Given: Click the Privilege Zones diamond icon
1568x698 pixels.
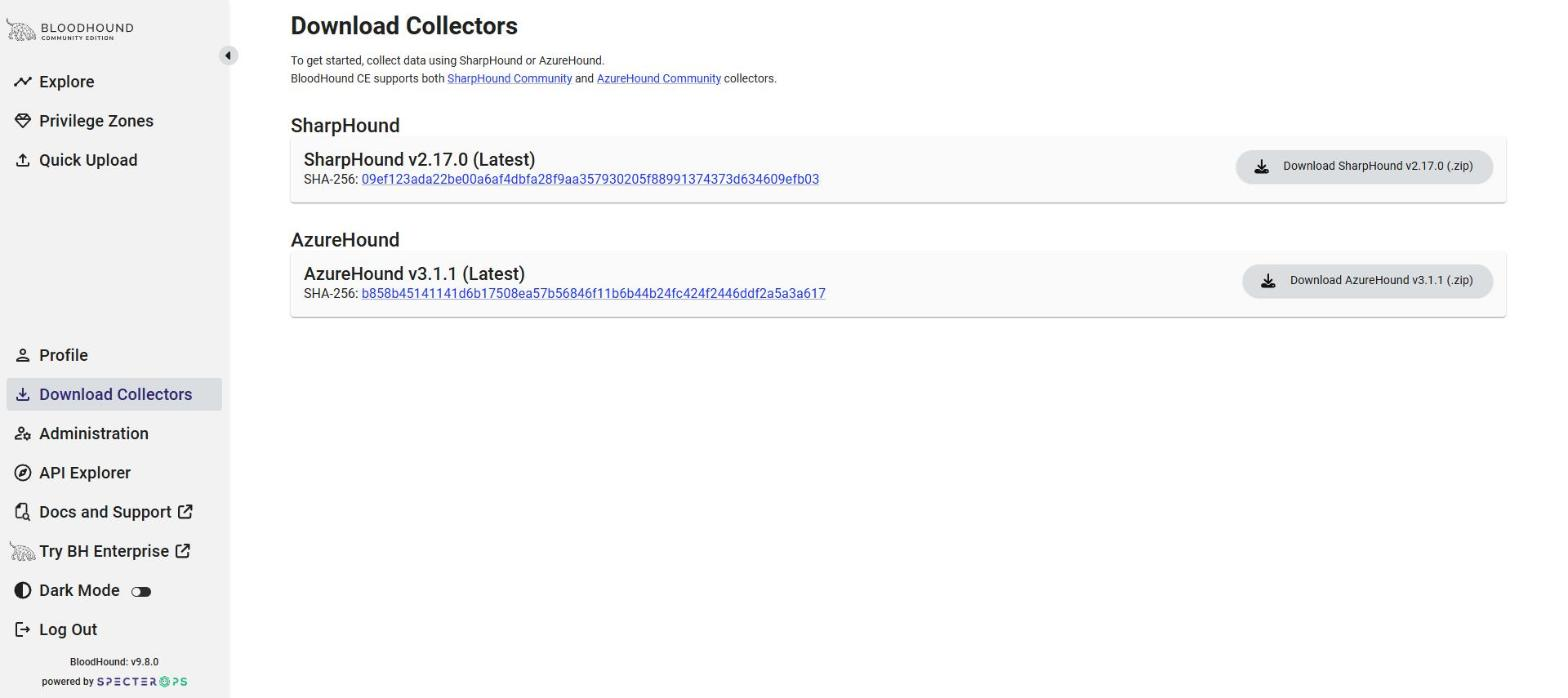Looking at the screenshot, I should point(22,121).
